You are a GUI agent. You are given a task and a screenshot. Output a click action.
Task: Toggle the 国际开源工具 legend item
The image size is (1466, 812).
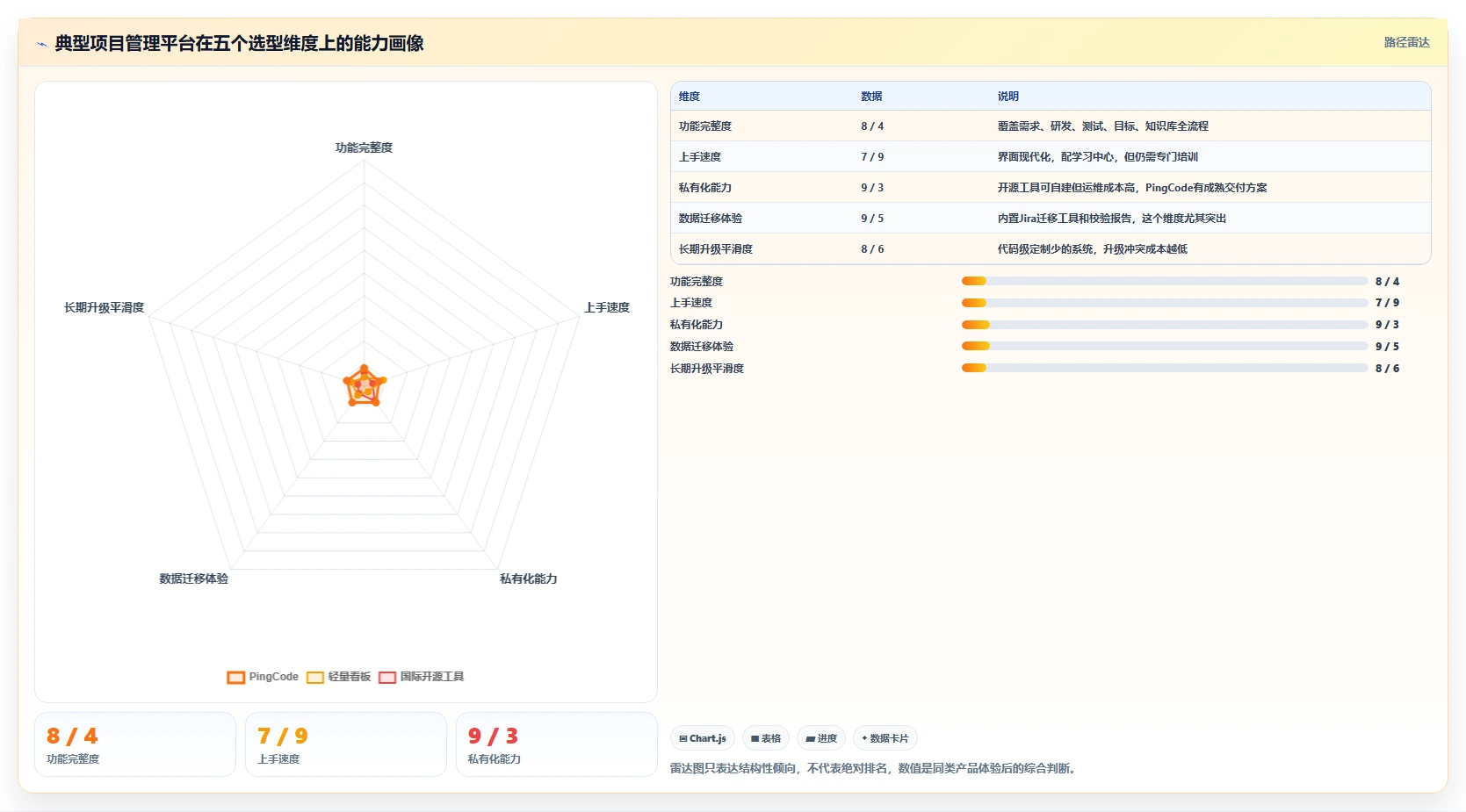(421, 677)
